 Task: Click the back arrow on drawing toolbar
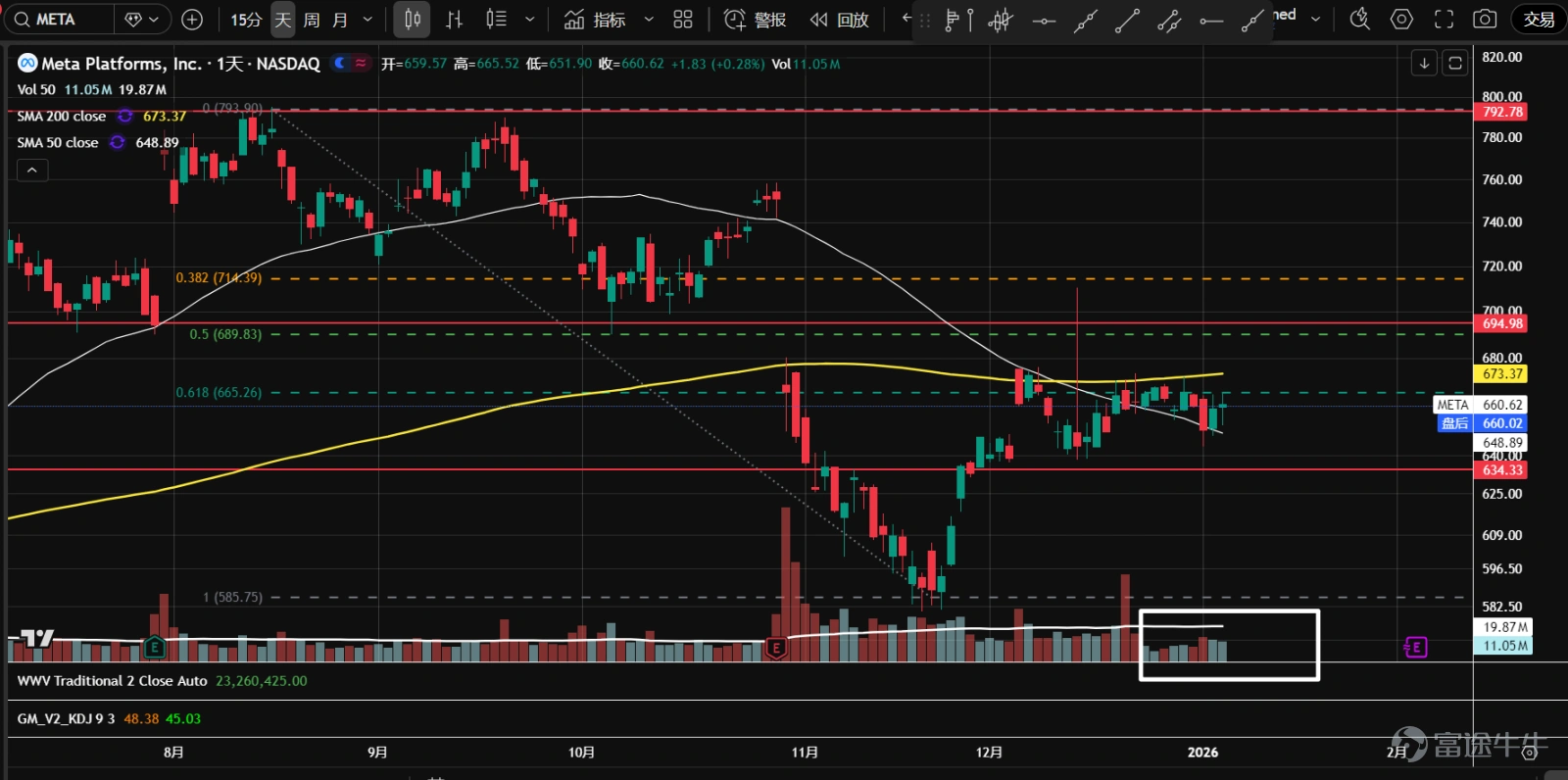pos(906,18)
